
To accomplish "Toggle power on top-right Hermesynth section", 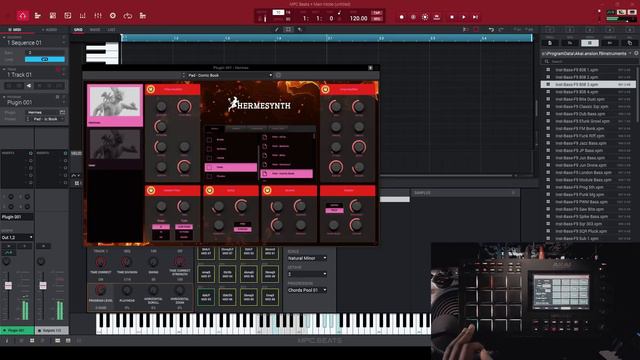I will click(x=325, y=89).
